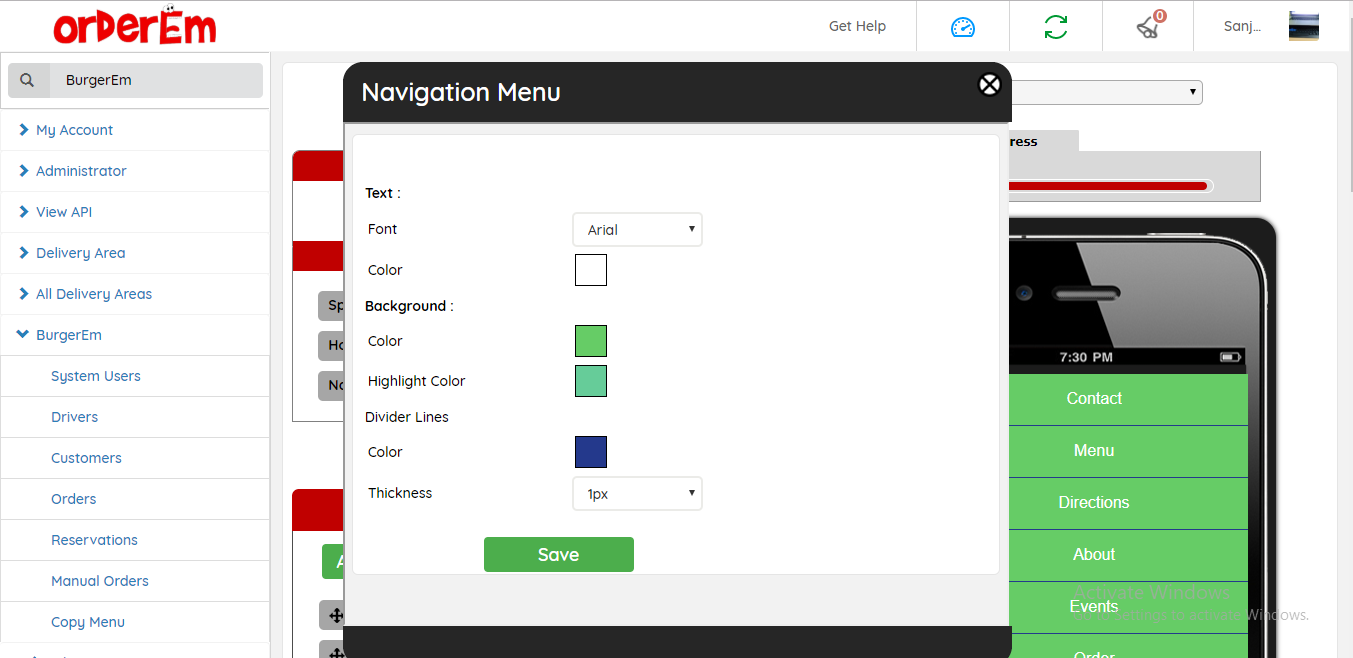Image resolution: width=1353 pixels, height=658 pixels.
Task: Select the blue divider line color swatch
Action: tap(590, 452)
